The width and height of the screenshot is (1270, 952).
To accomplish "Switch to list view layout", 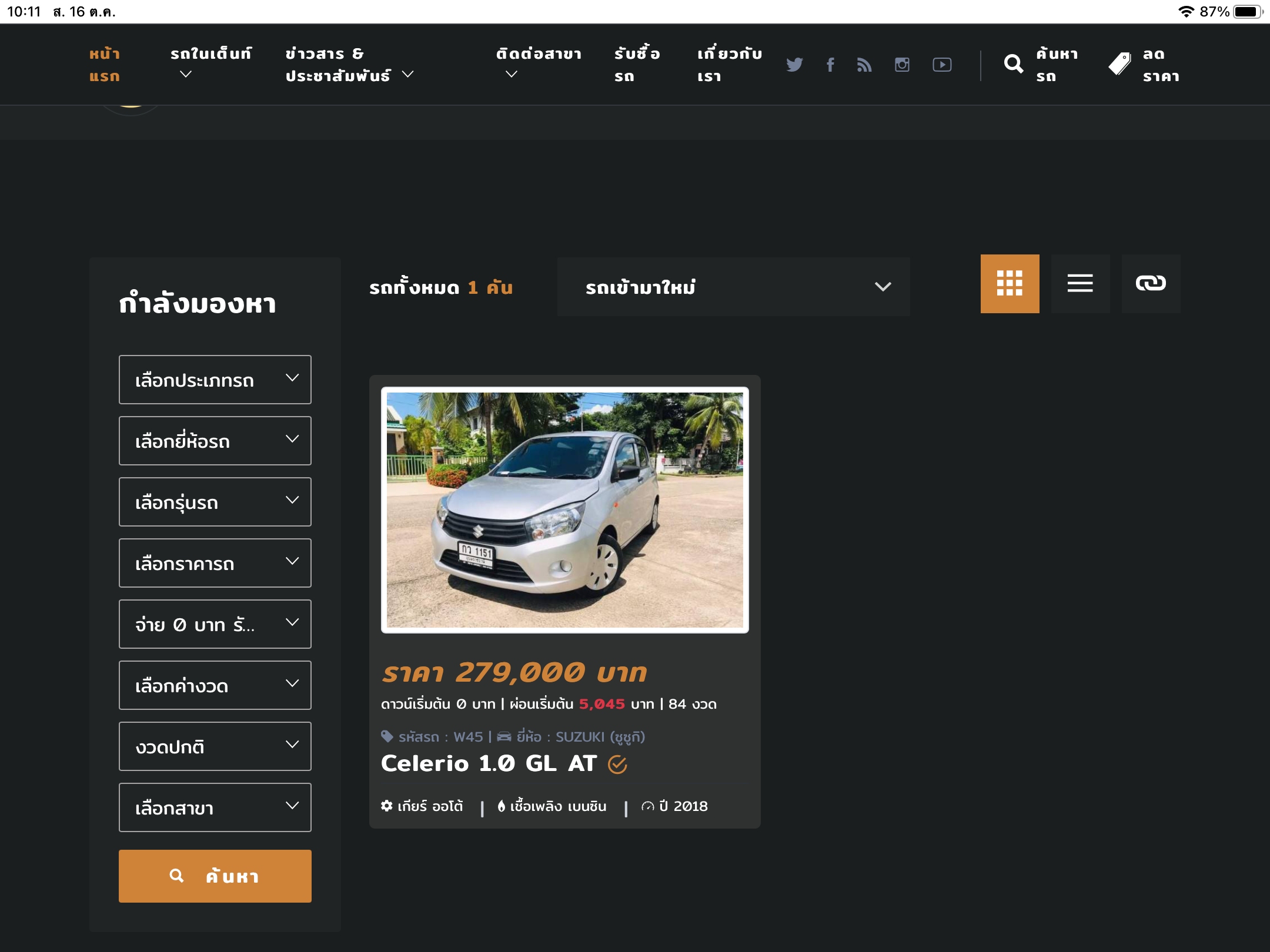I will tap(1080, 284).
